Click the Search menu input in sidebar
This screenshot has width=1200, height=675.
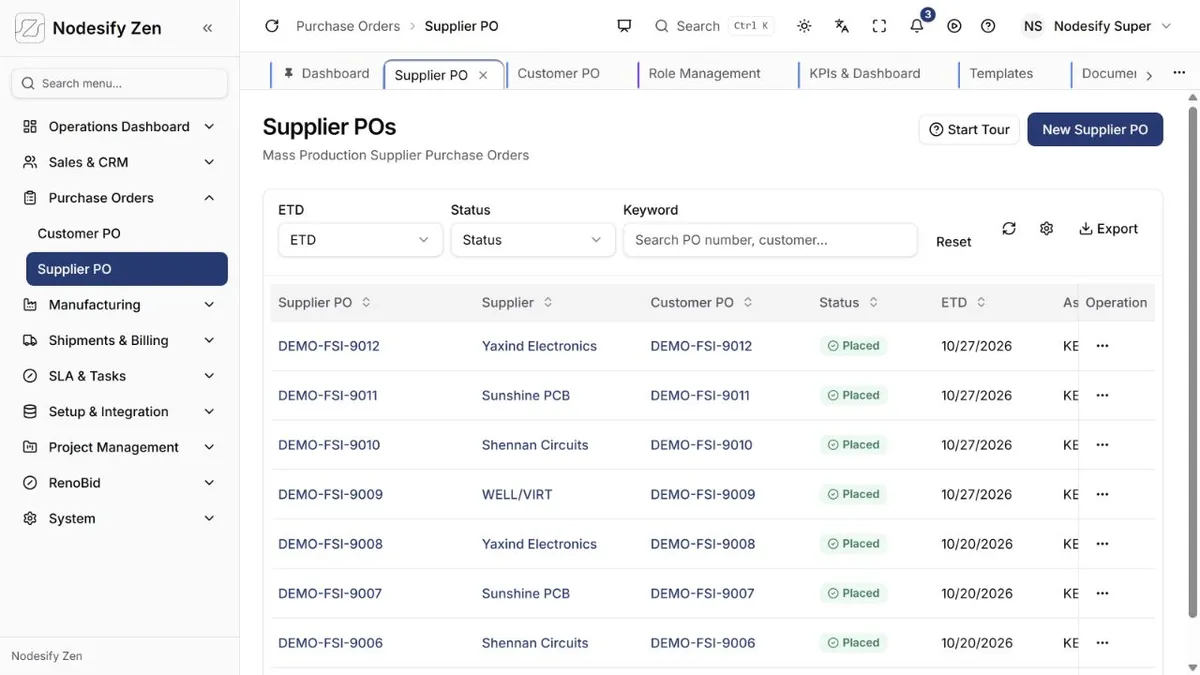click(x=119, y=84)
